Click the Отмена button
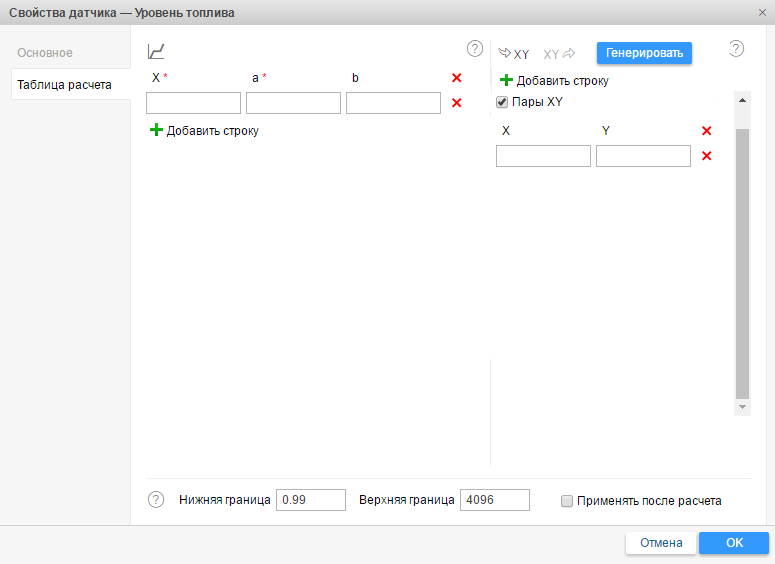The width and height of the screenshot is (775, 564). pos(660,543)
